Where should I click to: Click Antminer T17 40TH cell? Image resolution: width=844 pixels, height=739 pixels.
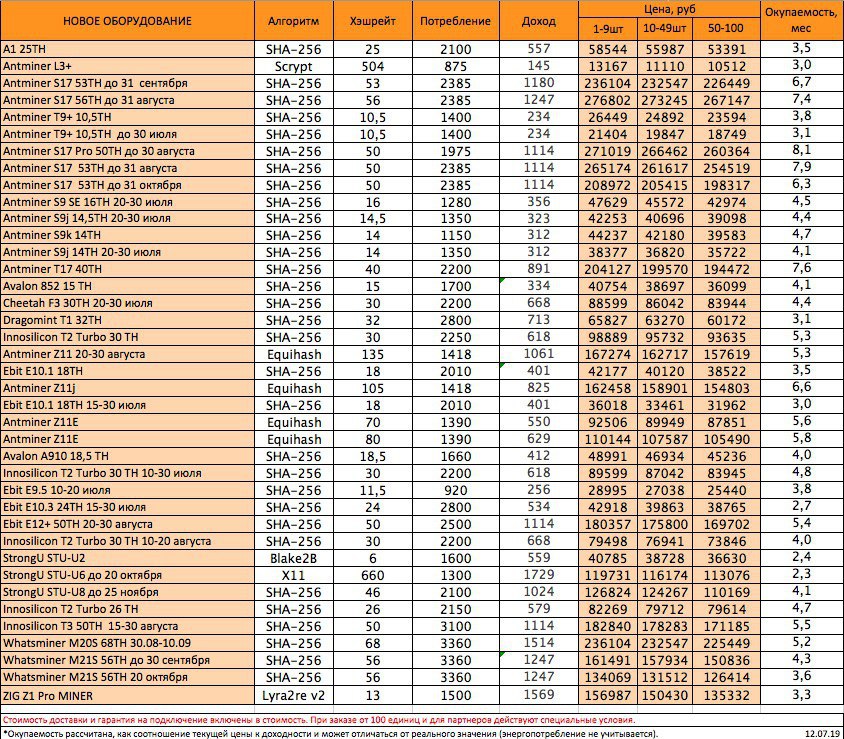127,269
